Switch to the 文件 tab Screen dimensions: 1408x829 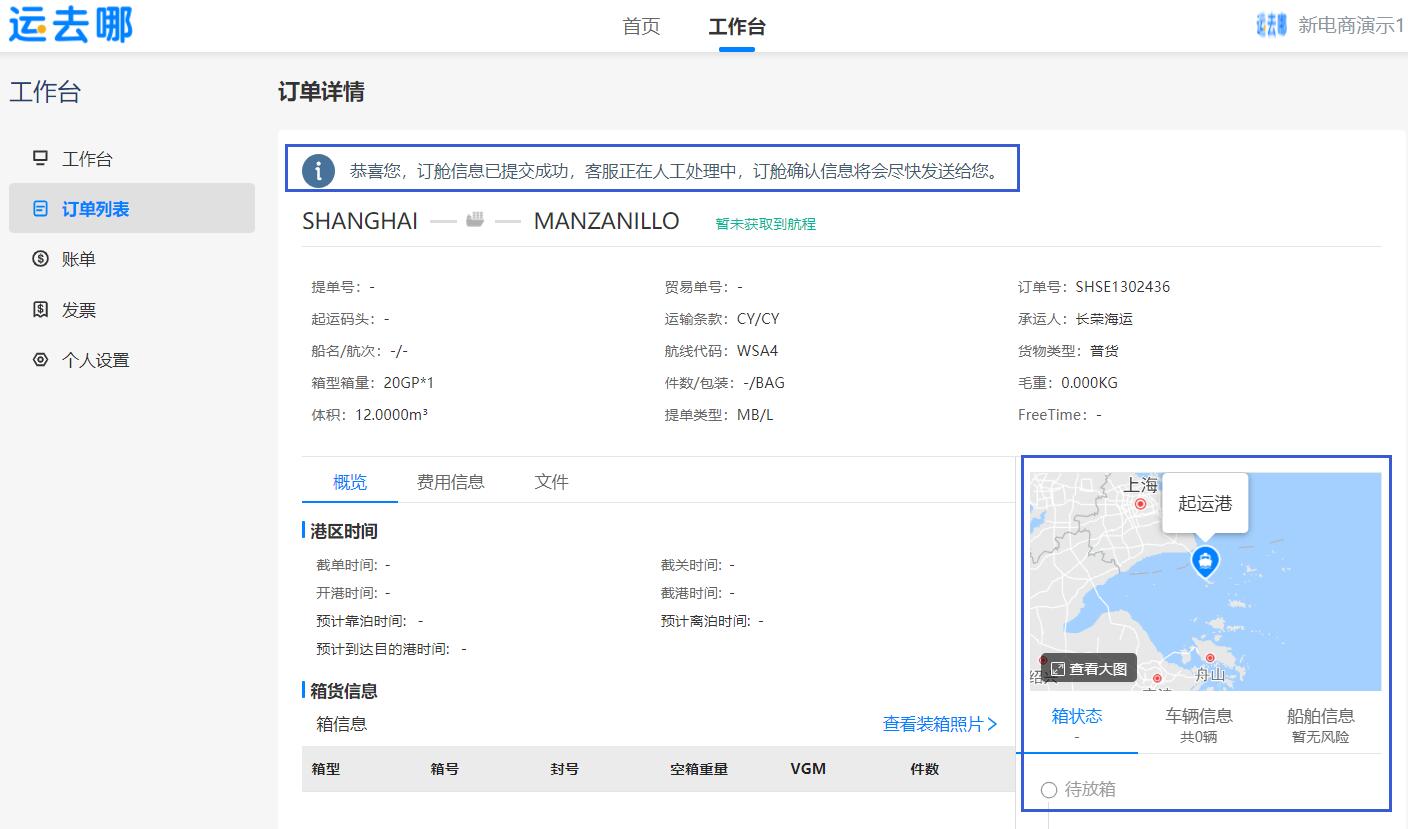click(x=551, y=482)
